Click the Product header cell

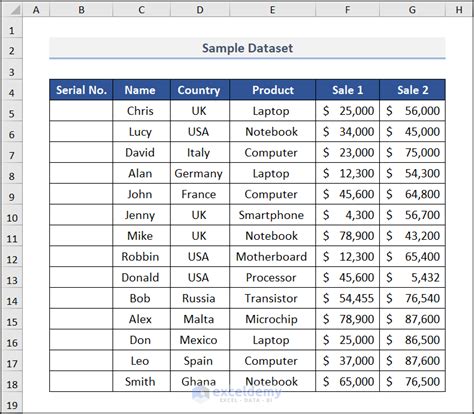(272, 90)
